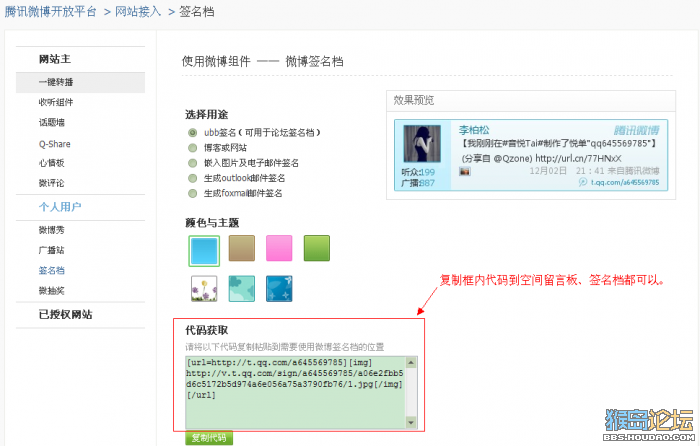The image size is (700, 446).
Task: Open 广播站 in the sidebar
Action: 52,250
